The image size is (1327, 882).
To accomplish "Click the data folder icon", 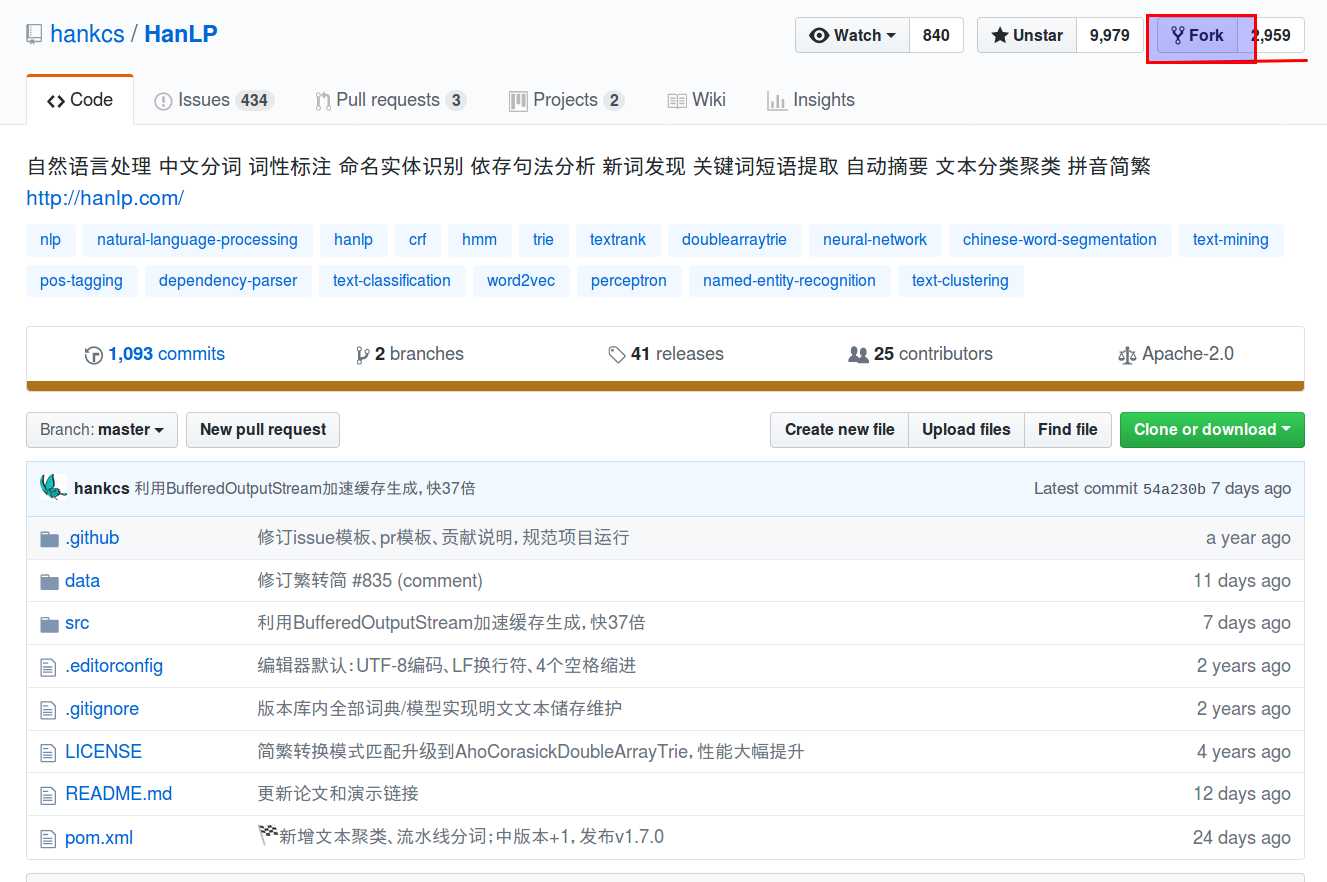I will click(49, 582).
